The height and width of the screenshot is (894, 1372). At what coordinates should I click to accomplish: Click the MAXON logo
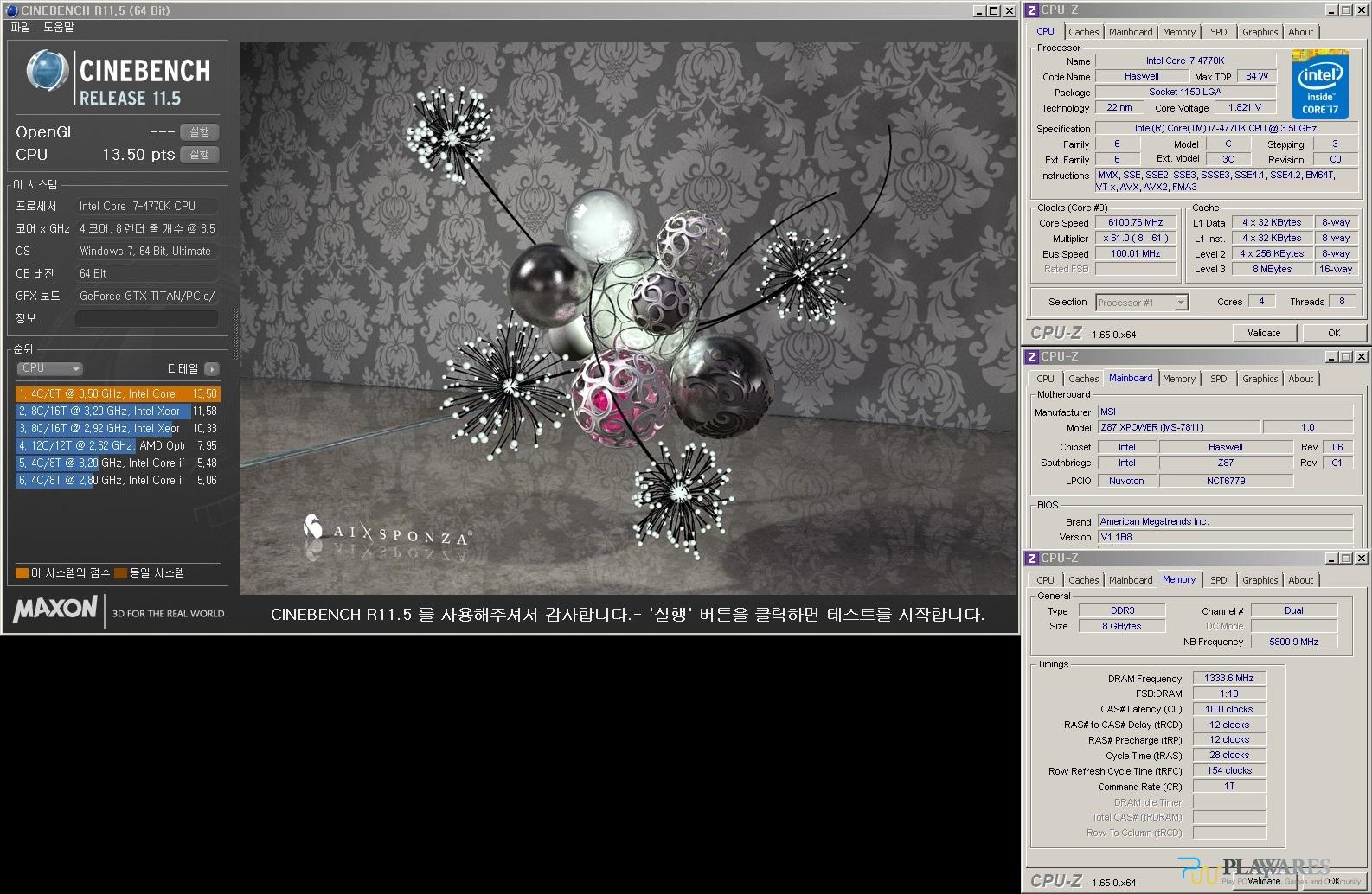[55, 610]
